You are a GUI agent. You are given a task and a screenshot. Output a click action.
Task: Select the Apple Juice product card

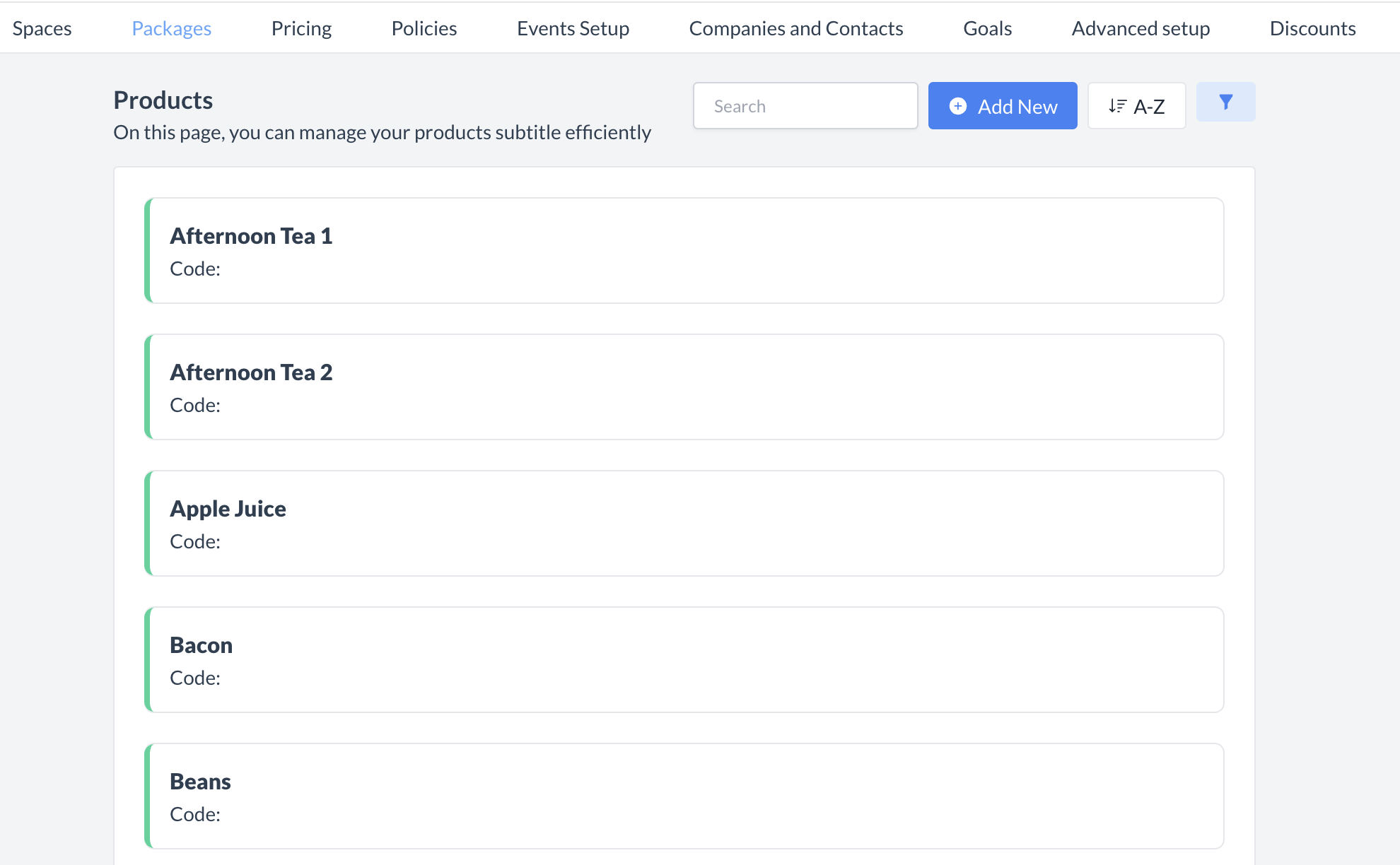coord(683,523)
